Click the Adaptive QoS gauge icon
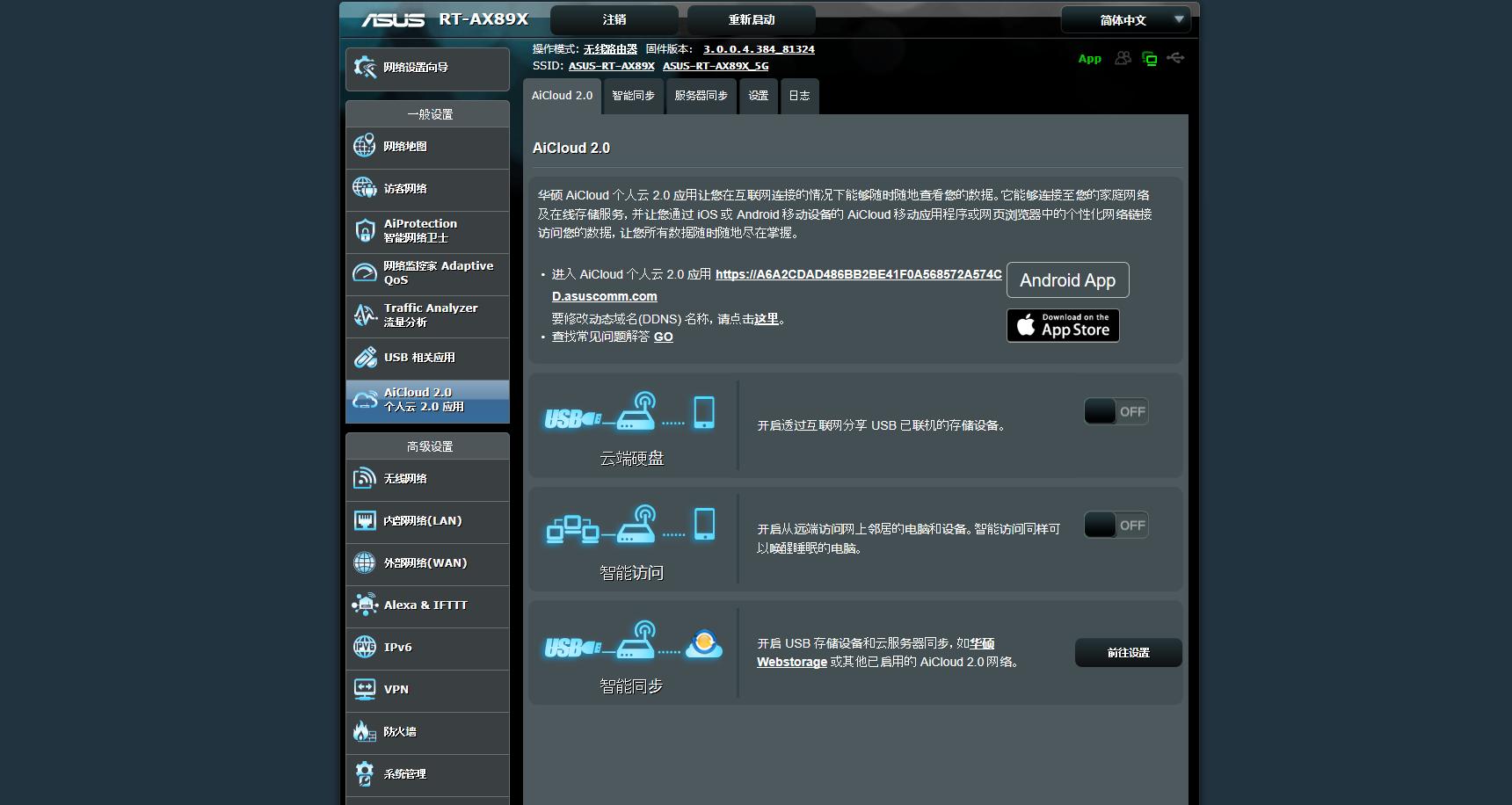This screenshot has width=1512, height=805. click(365, 272)
